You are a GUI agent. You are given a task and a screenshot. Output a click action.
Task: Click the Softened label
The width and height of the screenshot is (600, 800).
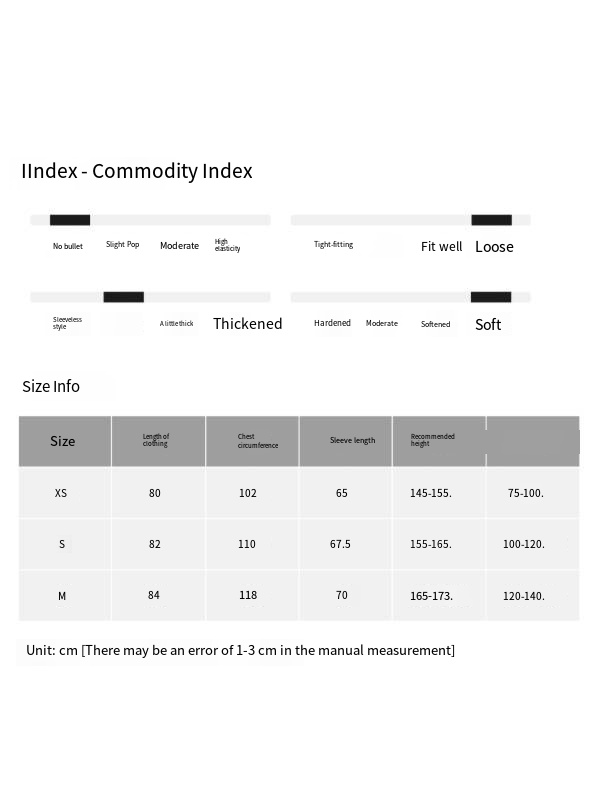[x=435, y=324]
